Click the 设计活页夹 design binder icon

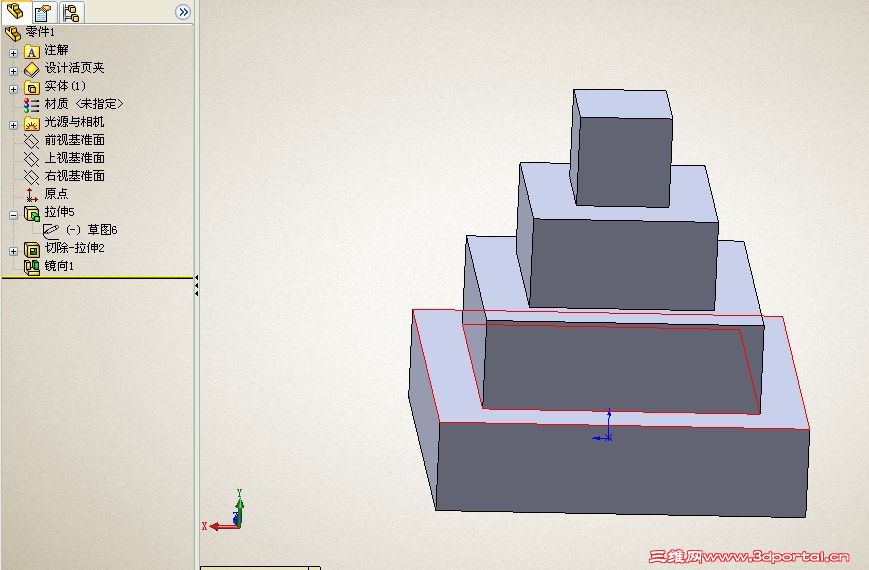point(32,69)
